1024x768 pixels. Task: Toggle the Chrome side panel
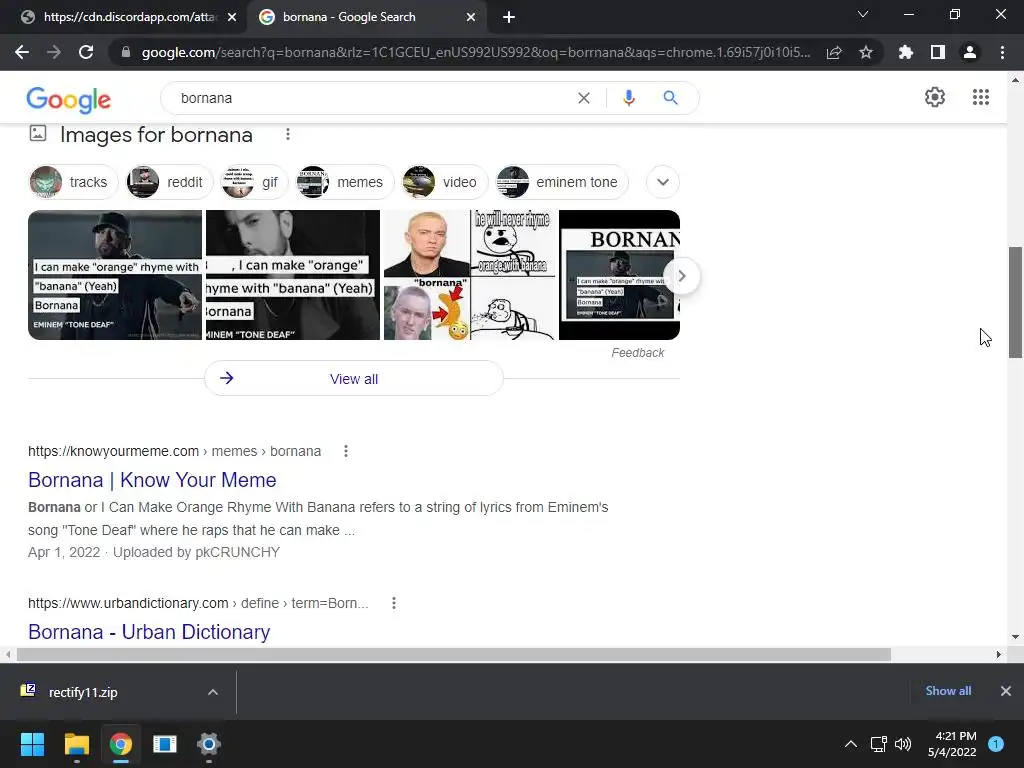[938, 52]
